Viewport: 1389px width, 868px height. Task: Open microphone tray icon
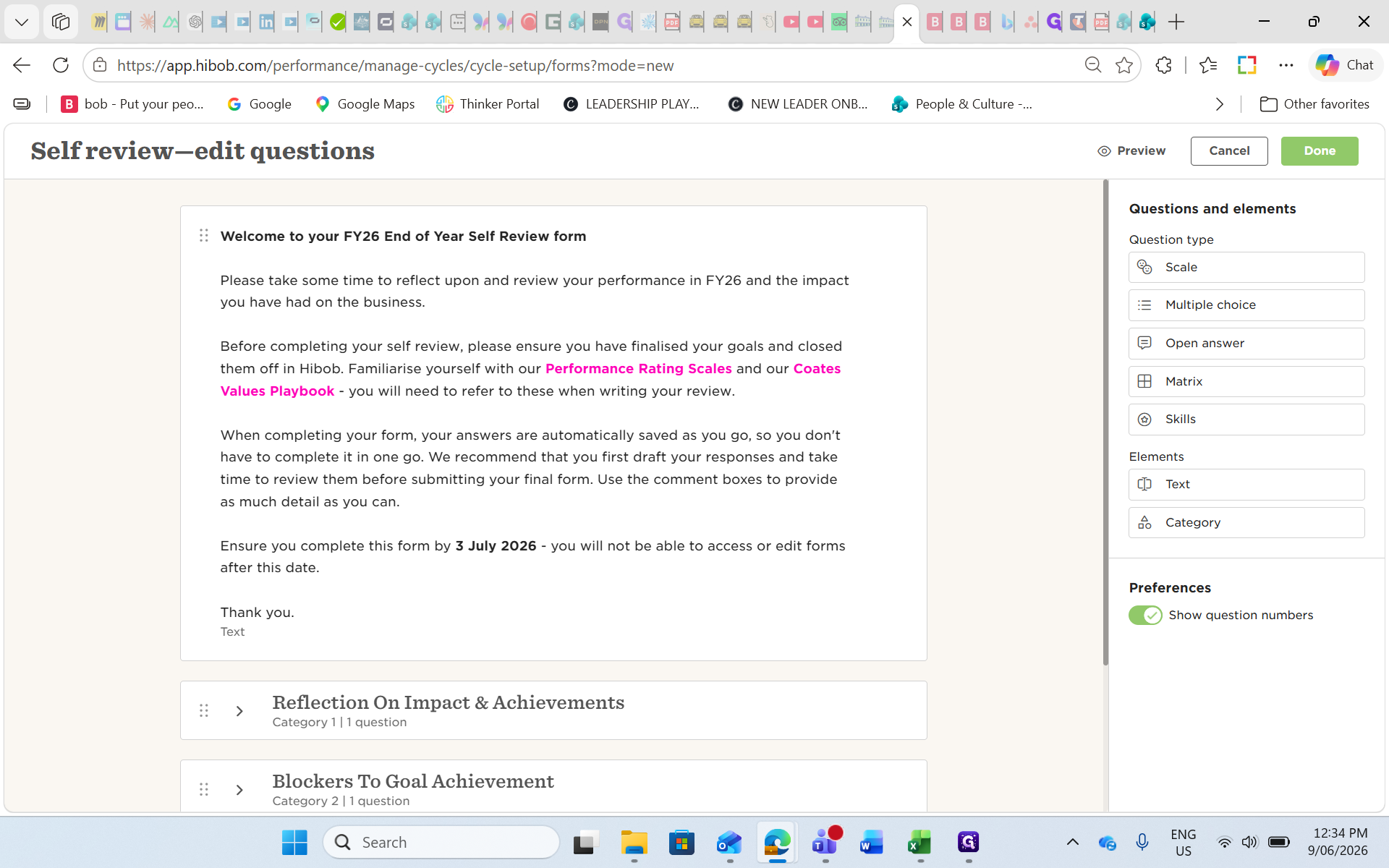(x=1142, y=842)
